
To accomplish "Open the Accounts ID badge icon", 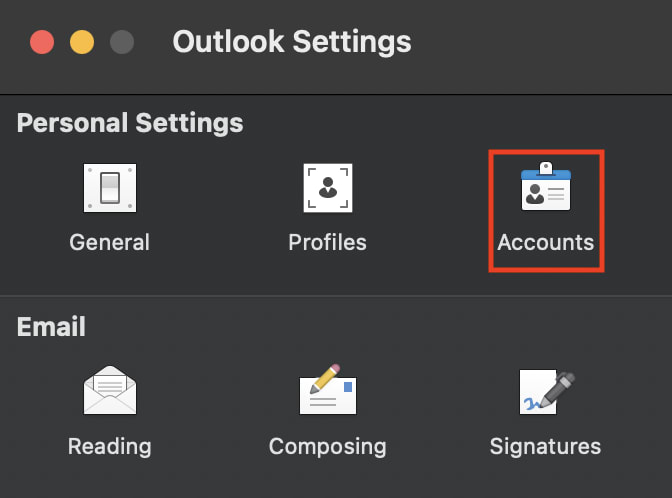I will click(546, 186).
